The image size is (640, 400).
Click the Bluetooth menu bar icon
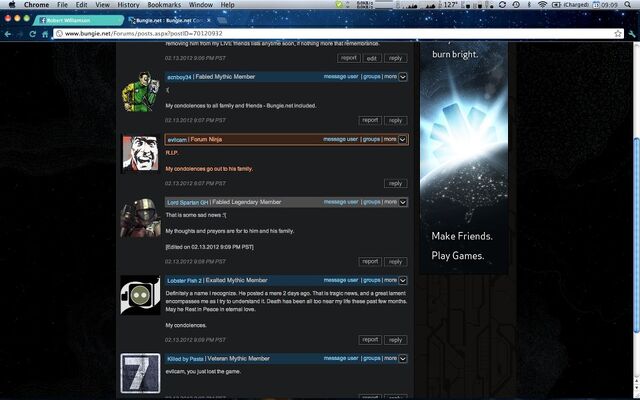pos(529,4)
